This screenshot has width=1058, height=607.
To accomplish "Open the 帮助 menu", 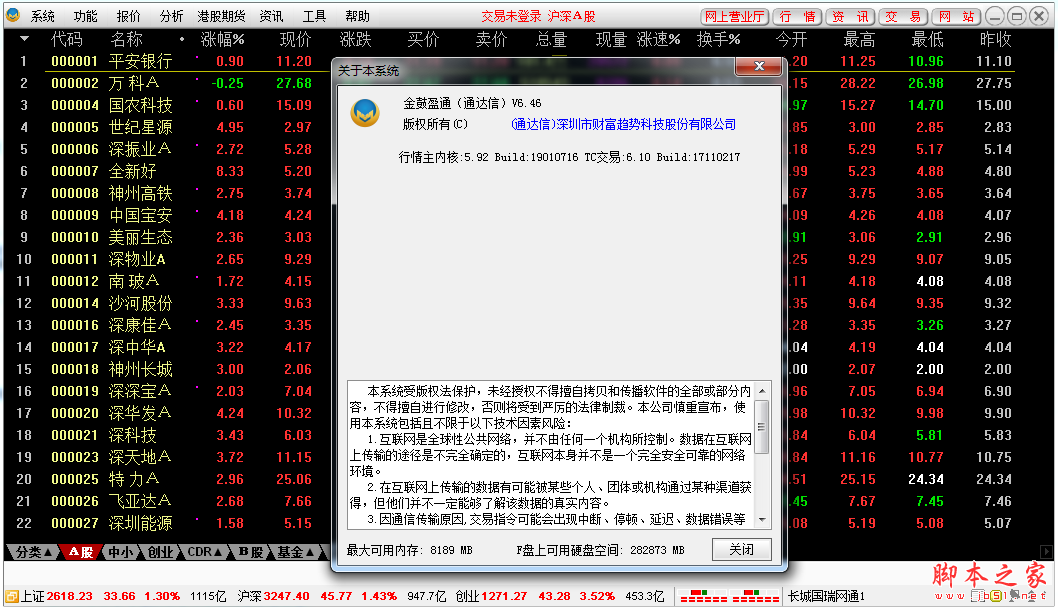I will click(357, 16).
